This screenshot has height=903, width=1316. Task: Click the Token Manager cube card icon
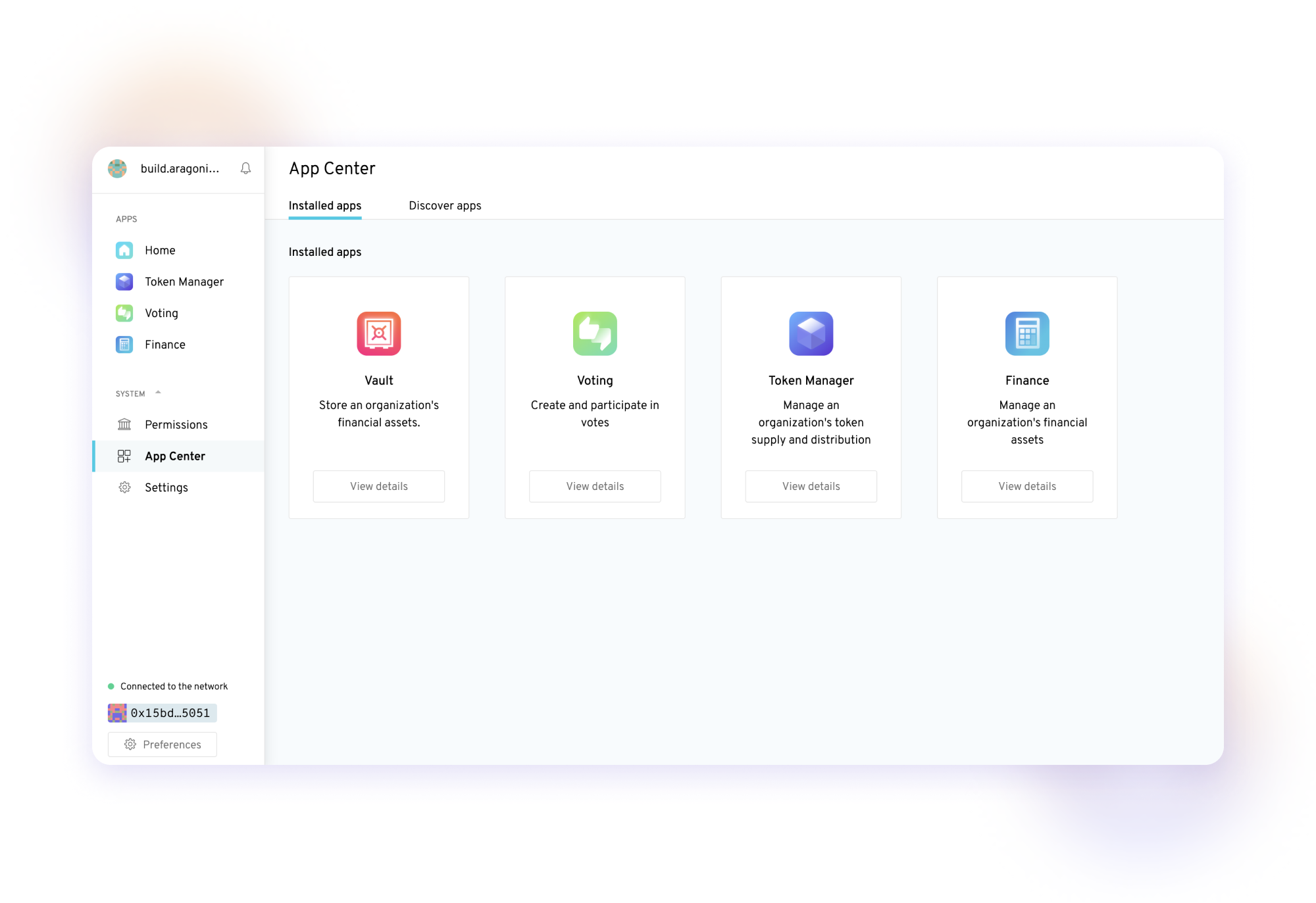pos(811,333)
